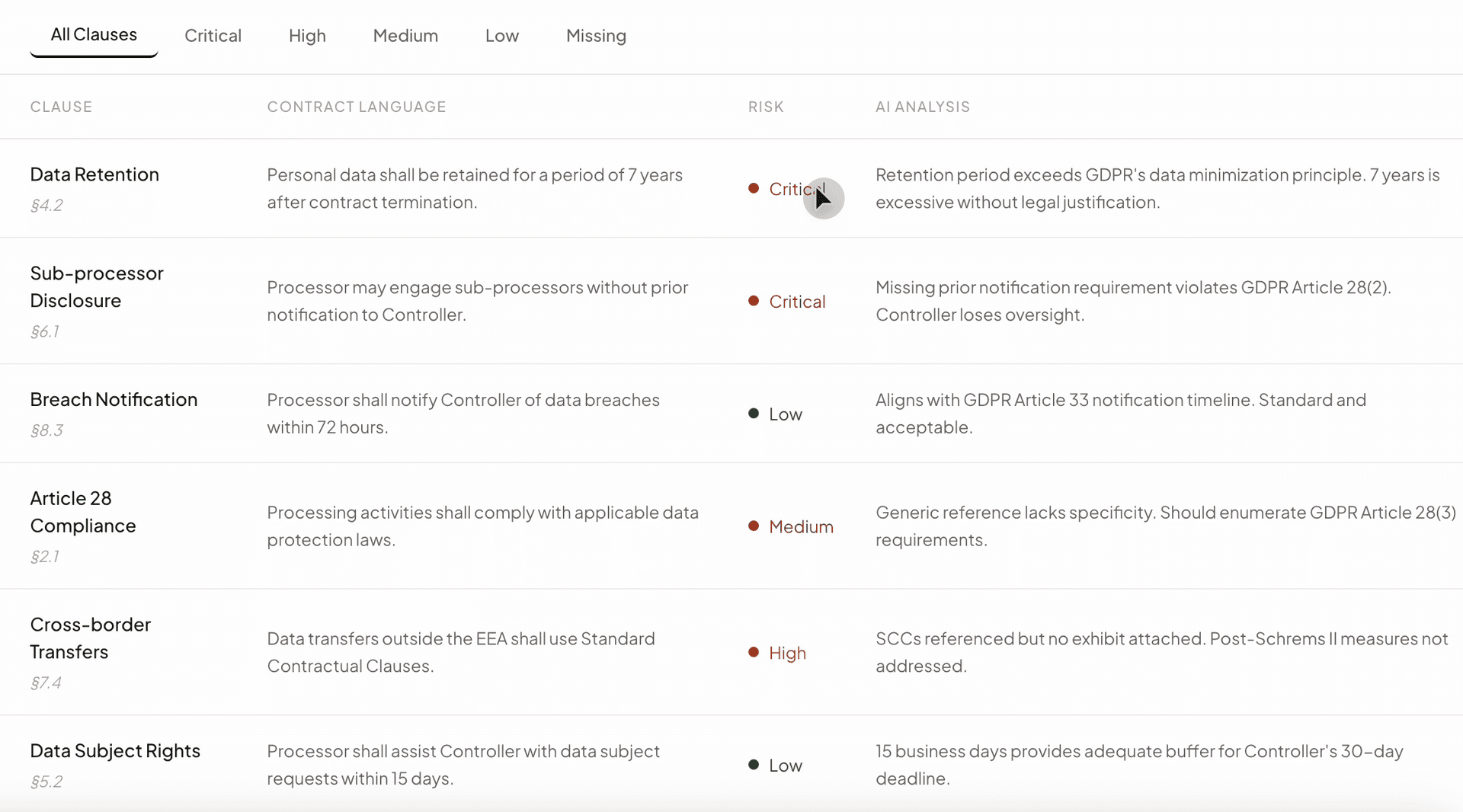Switch to the Low filter tab
1463x812 pixels.
[x=501, y=35]
